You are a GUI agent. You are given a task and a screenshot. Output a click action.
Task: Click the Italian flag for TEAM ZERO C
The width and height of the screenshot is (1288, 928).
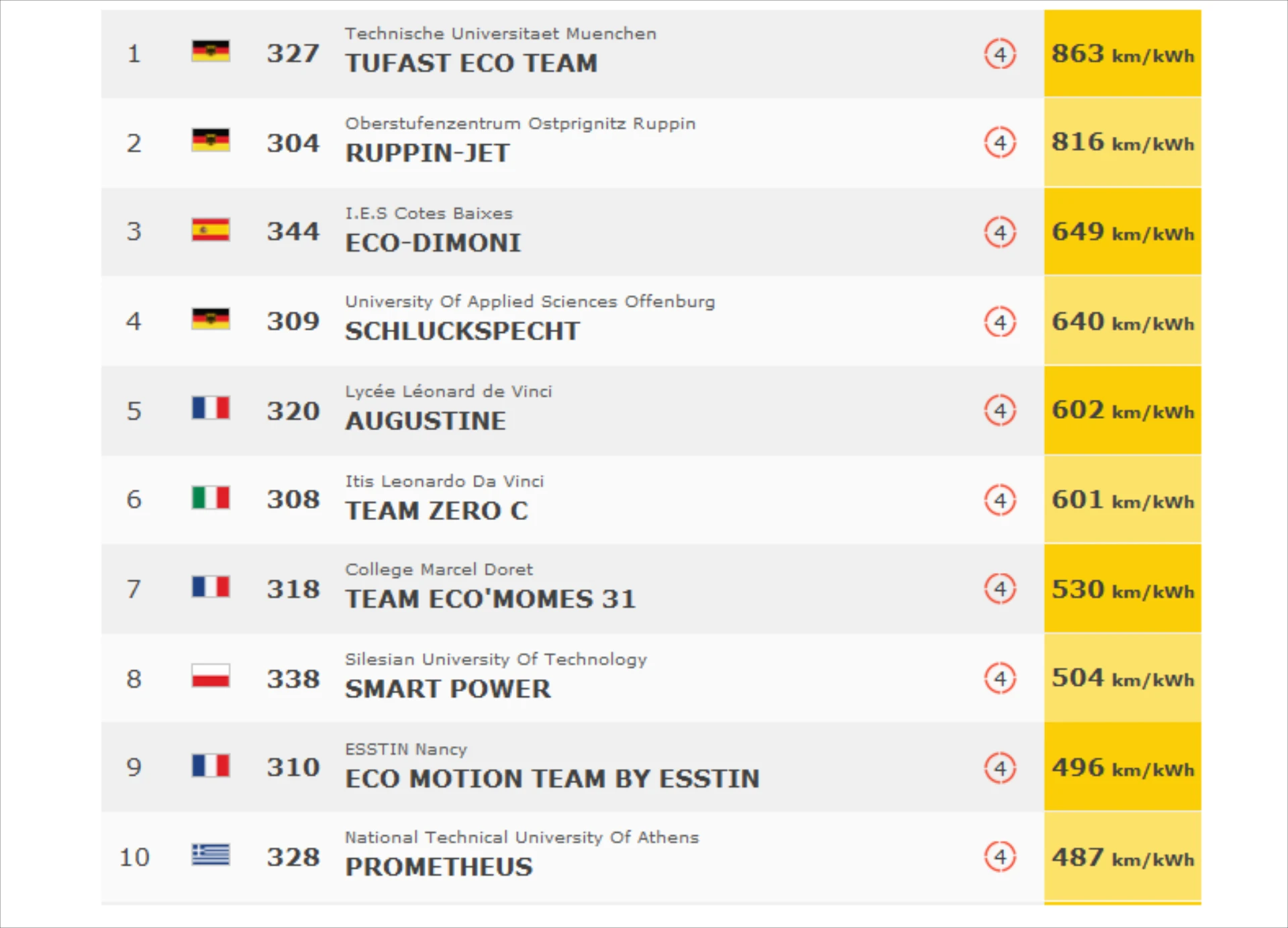tap(211, 498)
